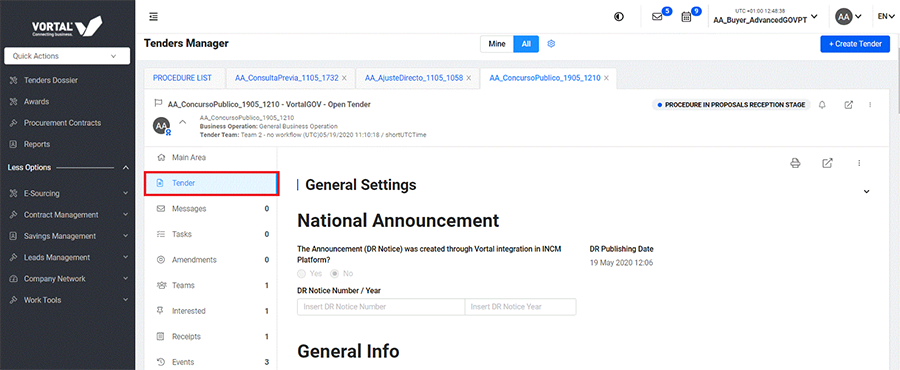Select the All filter toggle
This screenshot has width=900, height=370.
(526, 44)
